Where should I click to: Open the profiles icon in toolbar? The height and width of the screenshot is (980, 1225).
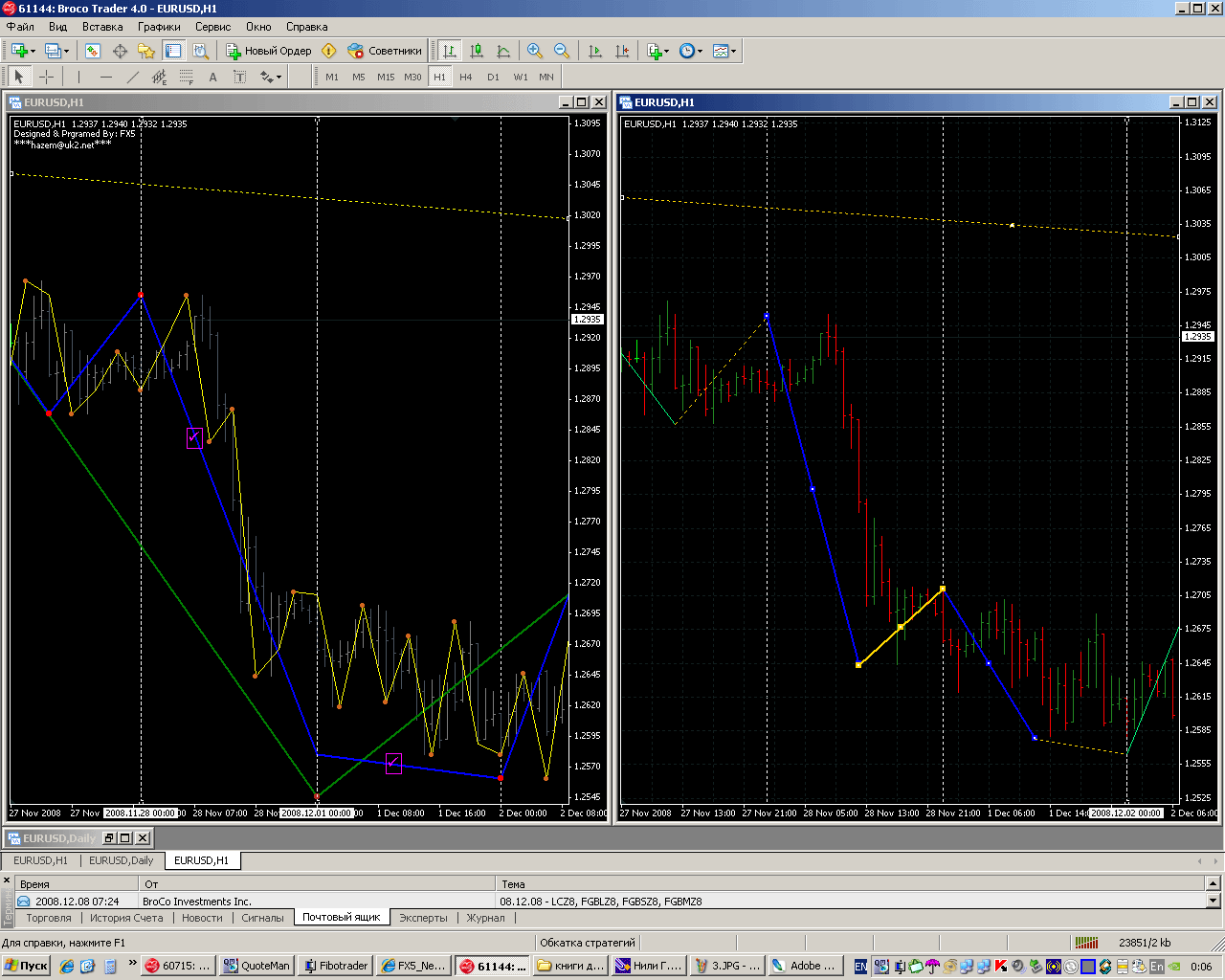[x=52, y=51]
